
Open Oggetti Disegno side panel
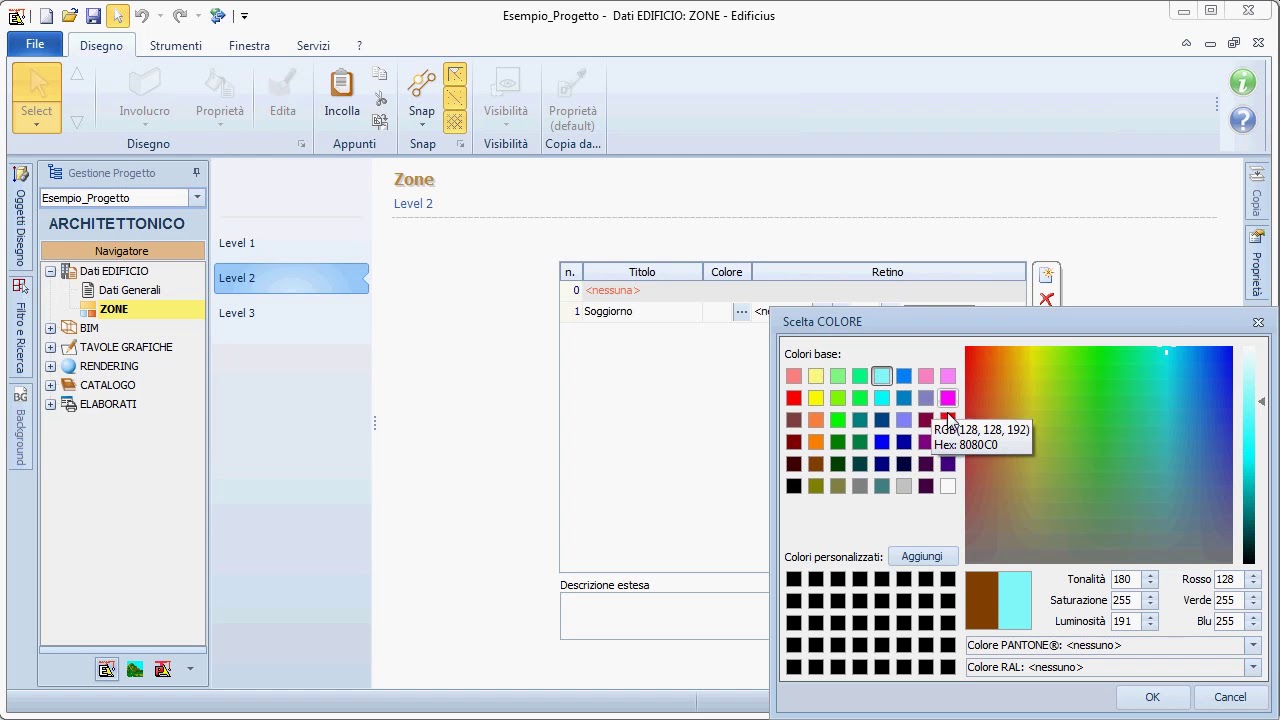(x=20, y=217)
